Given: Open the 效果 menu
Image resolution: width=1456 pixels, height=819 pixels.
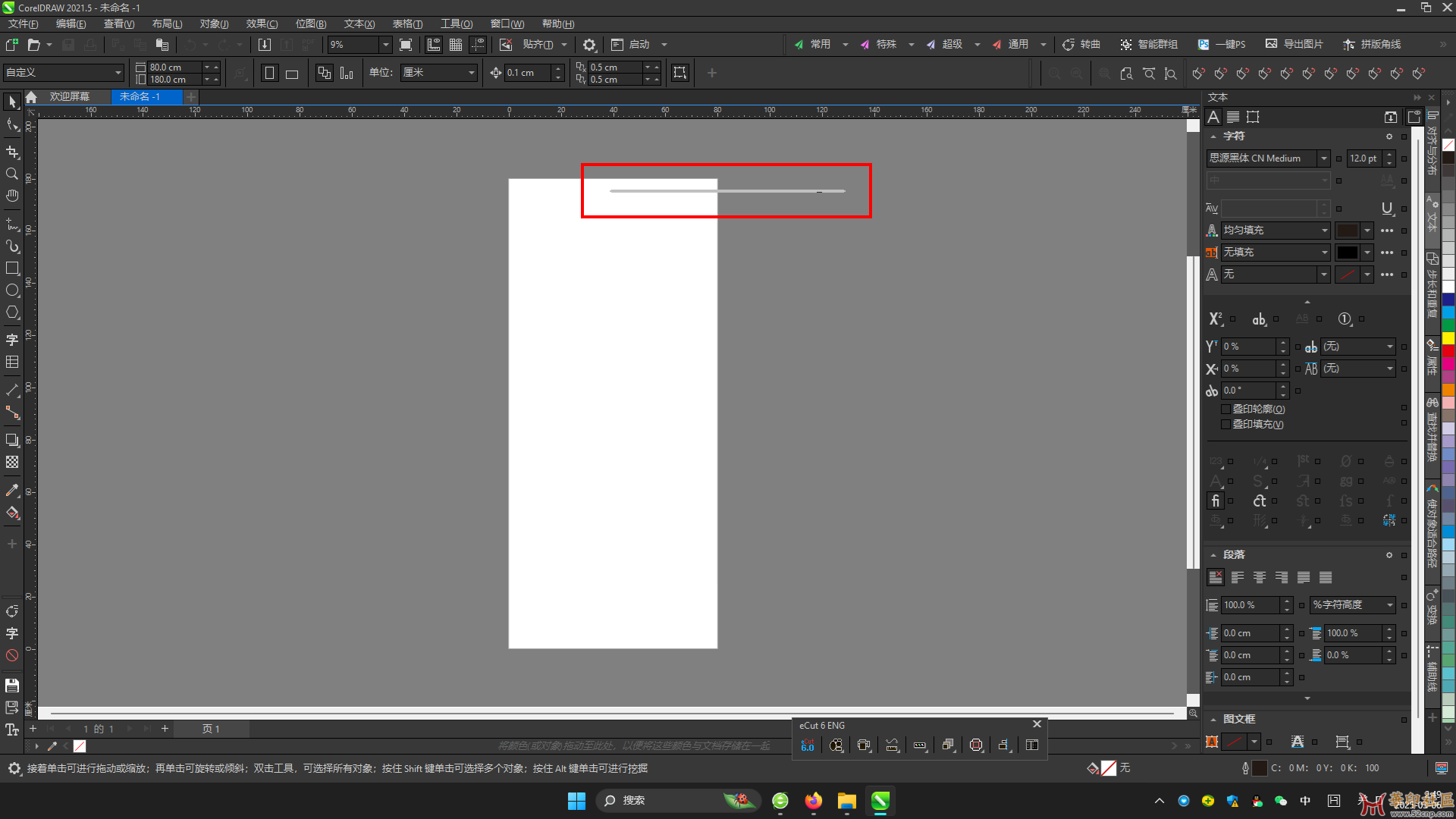Looking at the screenshot, I should coord(262,24).
